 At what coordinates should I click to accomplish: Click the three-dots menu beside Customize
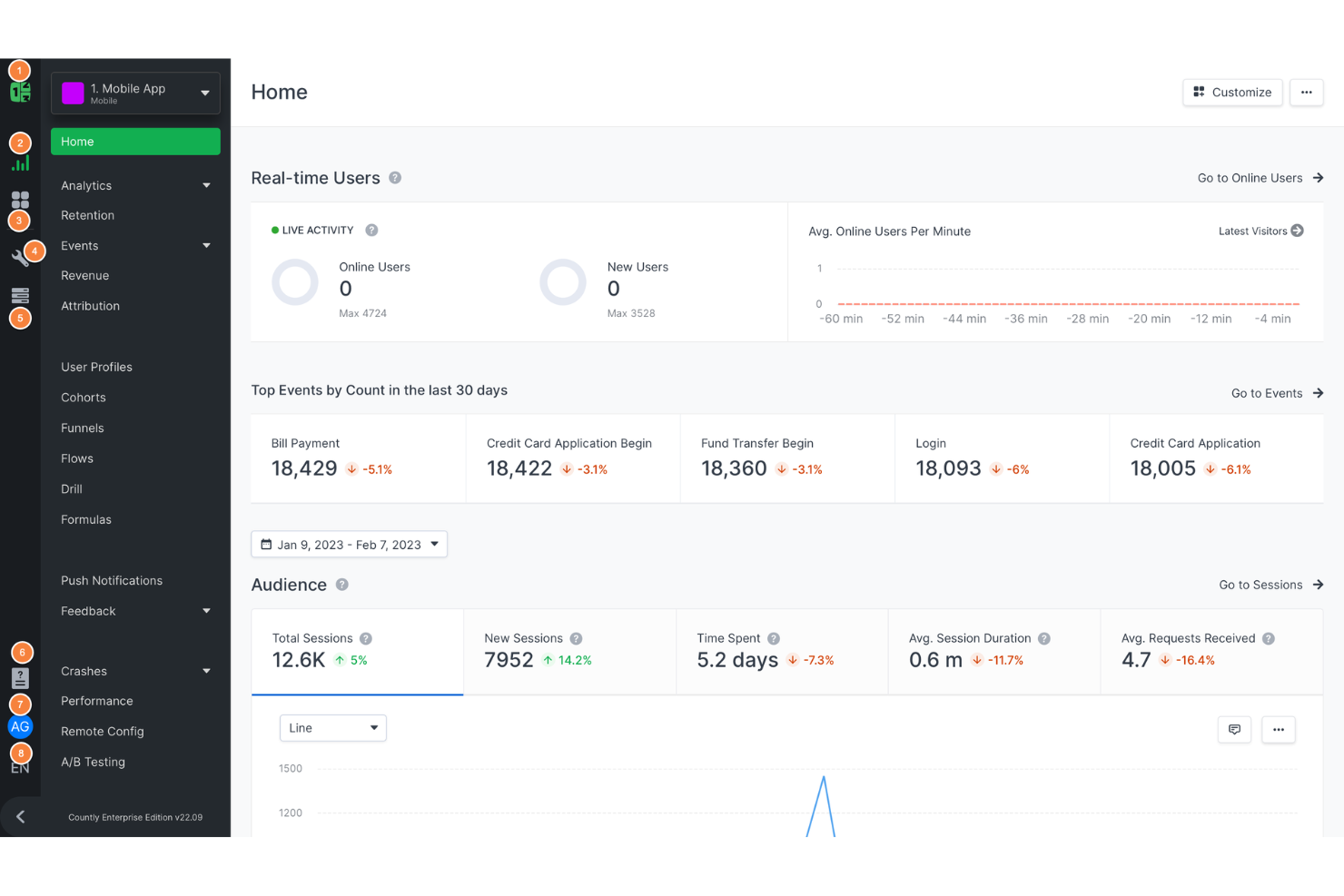click(1306, 92)
